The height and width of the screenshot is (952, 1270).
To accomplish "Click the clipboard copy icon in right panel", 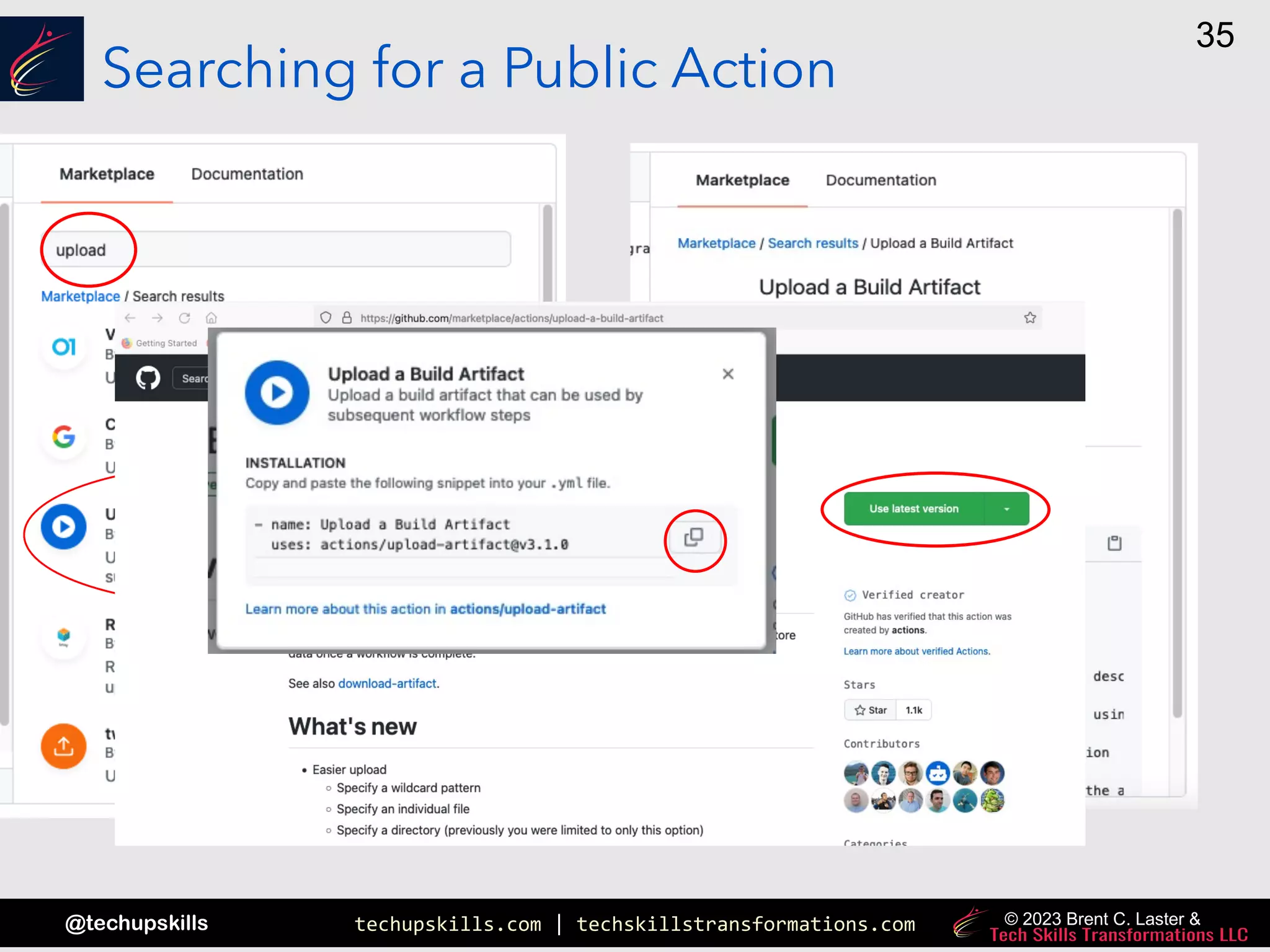I will (1114, 544).
